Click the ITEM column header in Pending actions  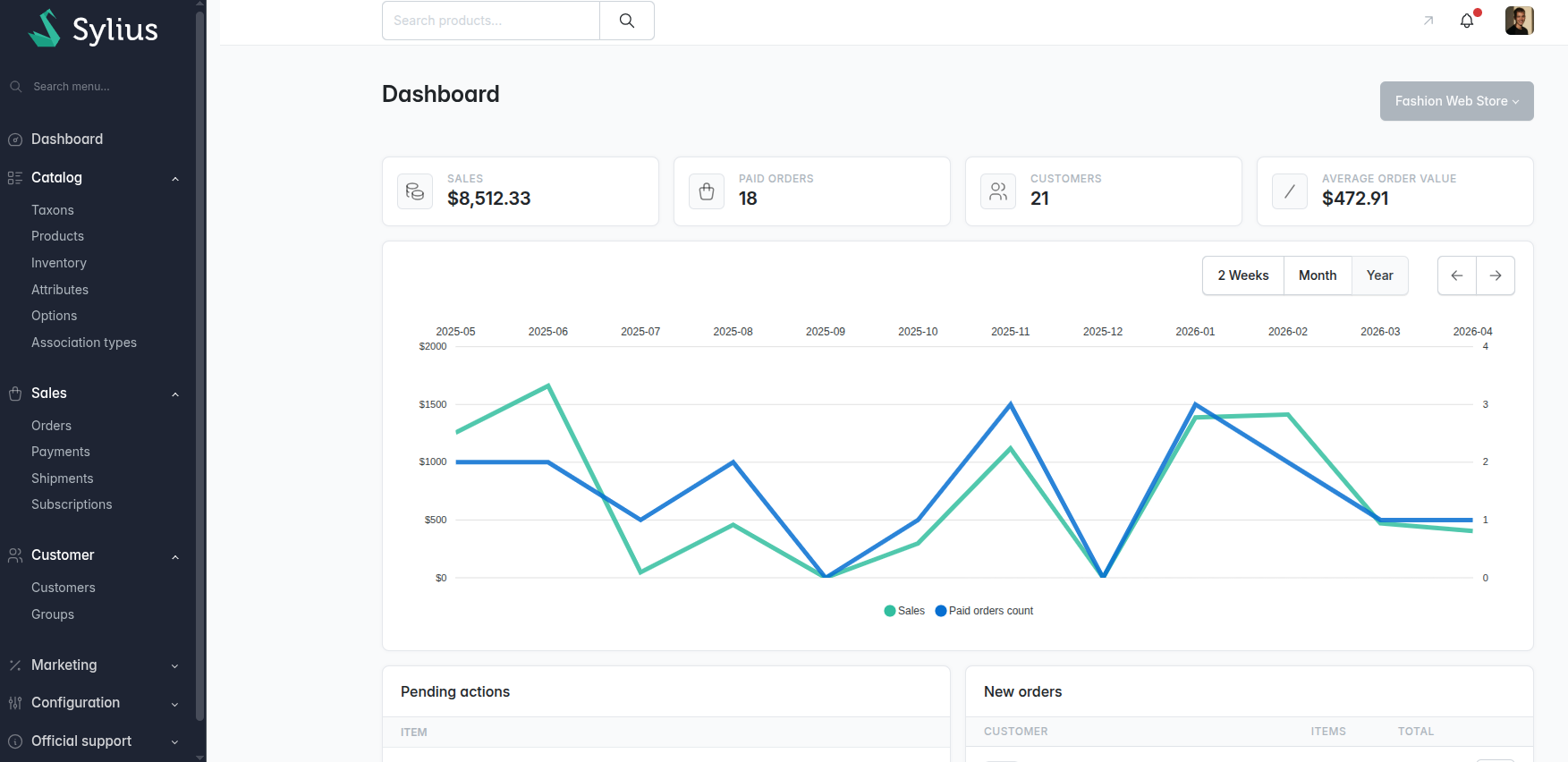[414, 732]
